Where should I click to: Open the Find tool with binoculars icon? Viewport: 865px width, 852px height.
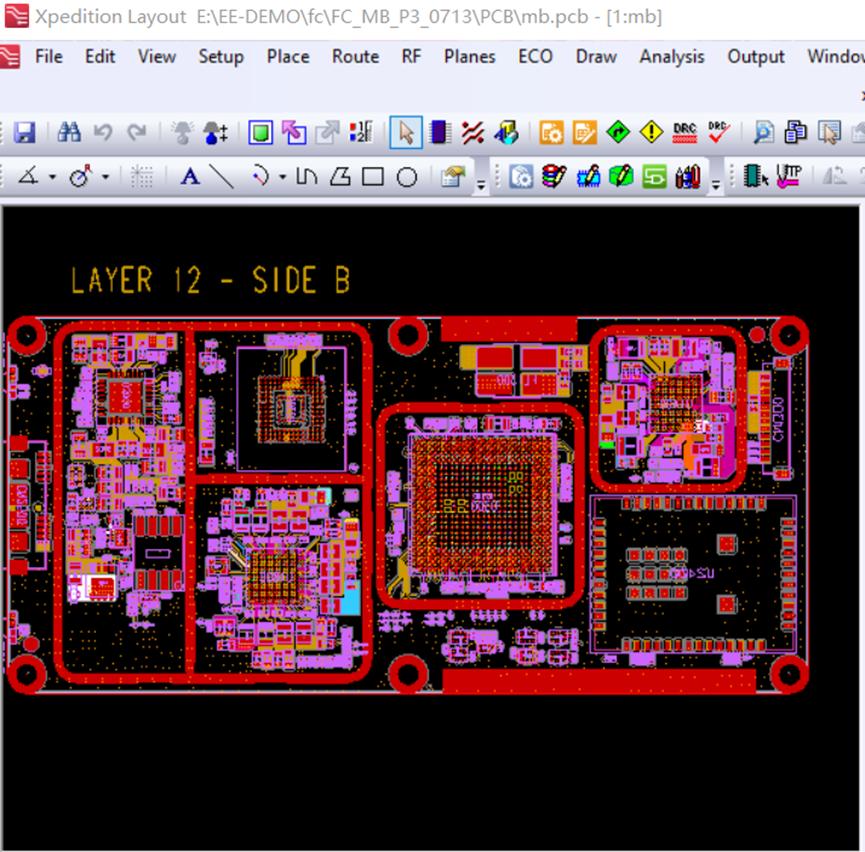coord(71,132)
